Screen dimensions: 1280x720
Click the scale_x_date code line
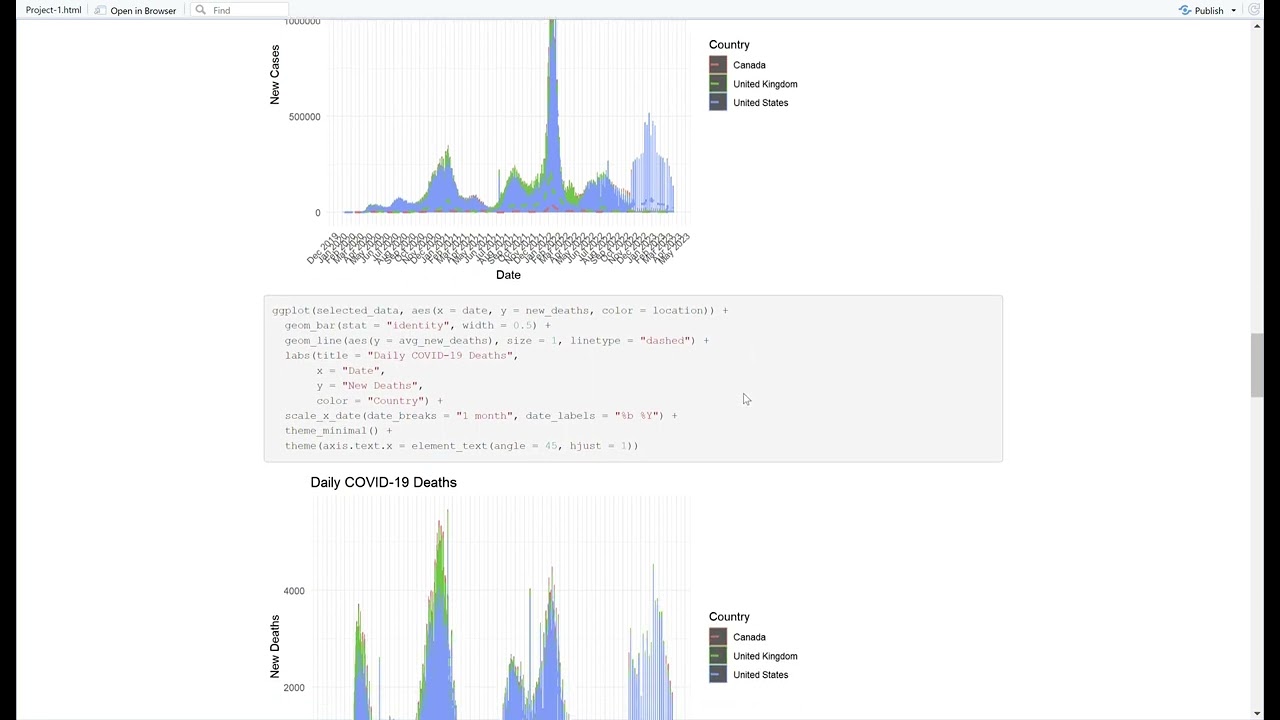(x=480, y=415)
